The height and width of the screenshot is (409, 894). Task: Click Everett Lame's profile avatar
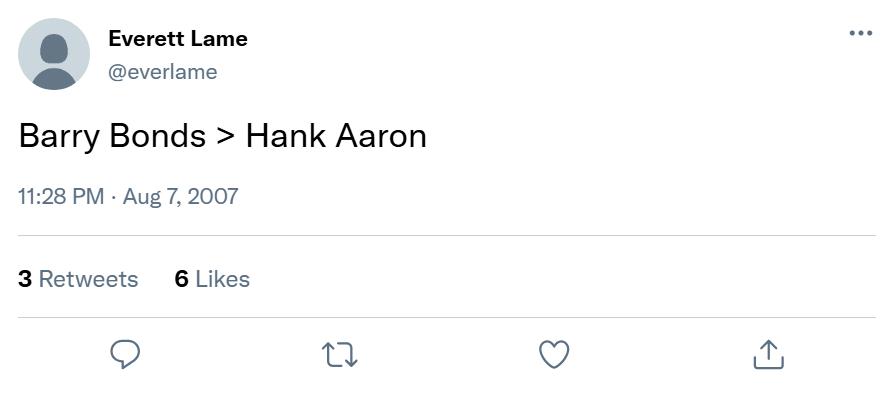pos(54,54)
